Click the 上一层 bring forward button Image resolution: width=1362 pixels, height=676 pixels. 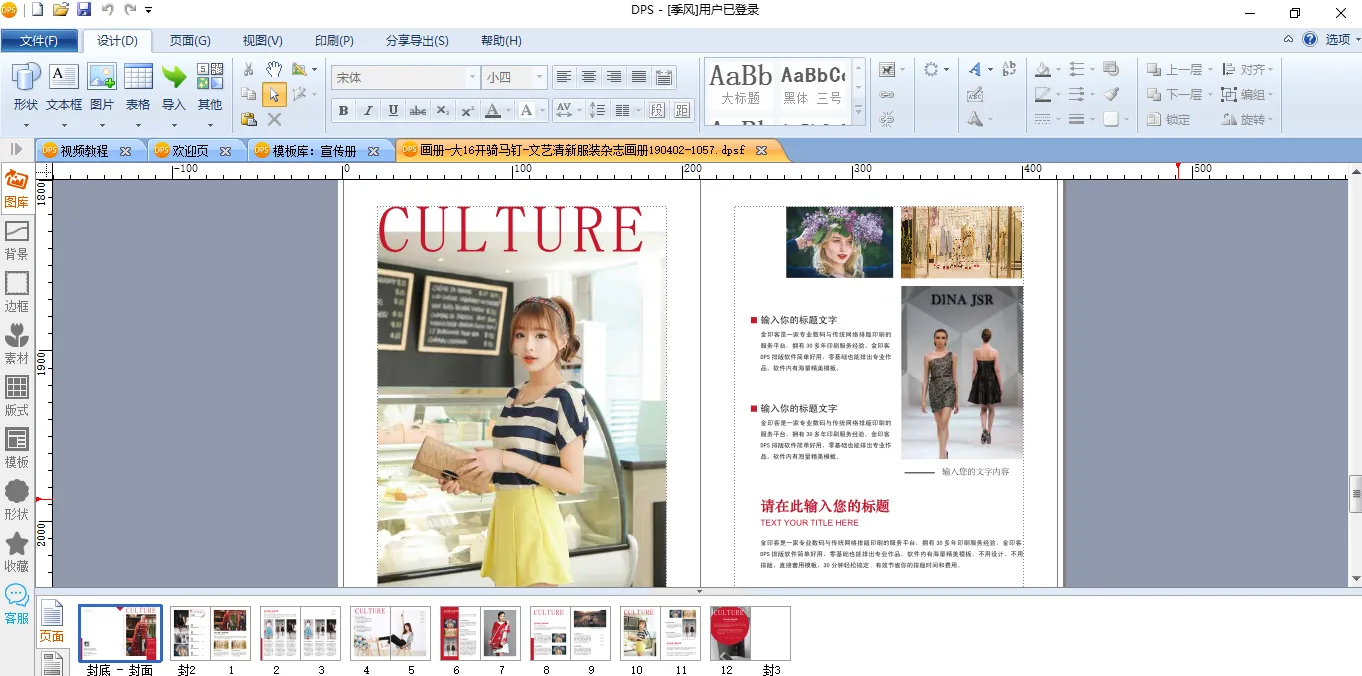(x=1176, y=70)
